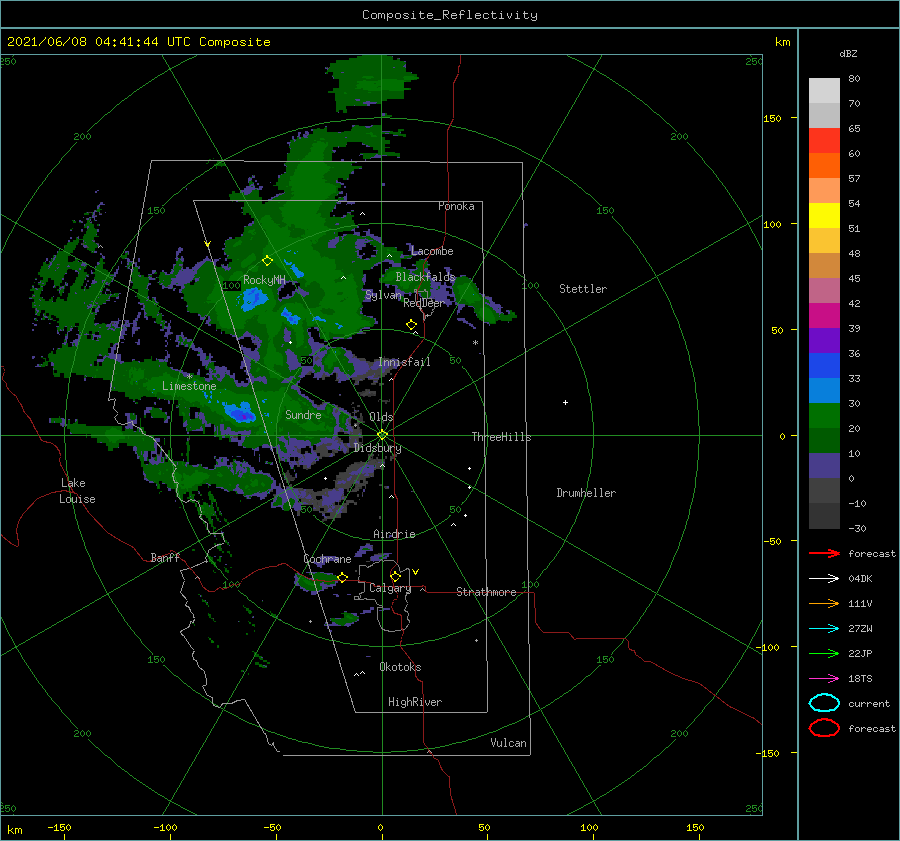Click the Okotoks town label

(x=400, y=667)
